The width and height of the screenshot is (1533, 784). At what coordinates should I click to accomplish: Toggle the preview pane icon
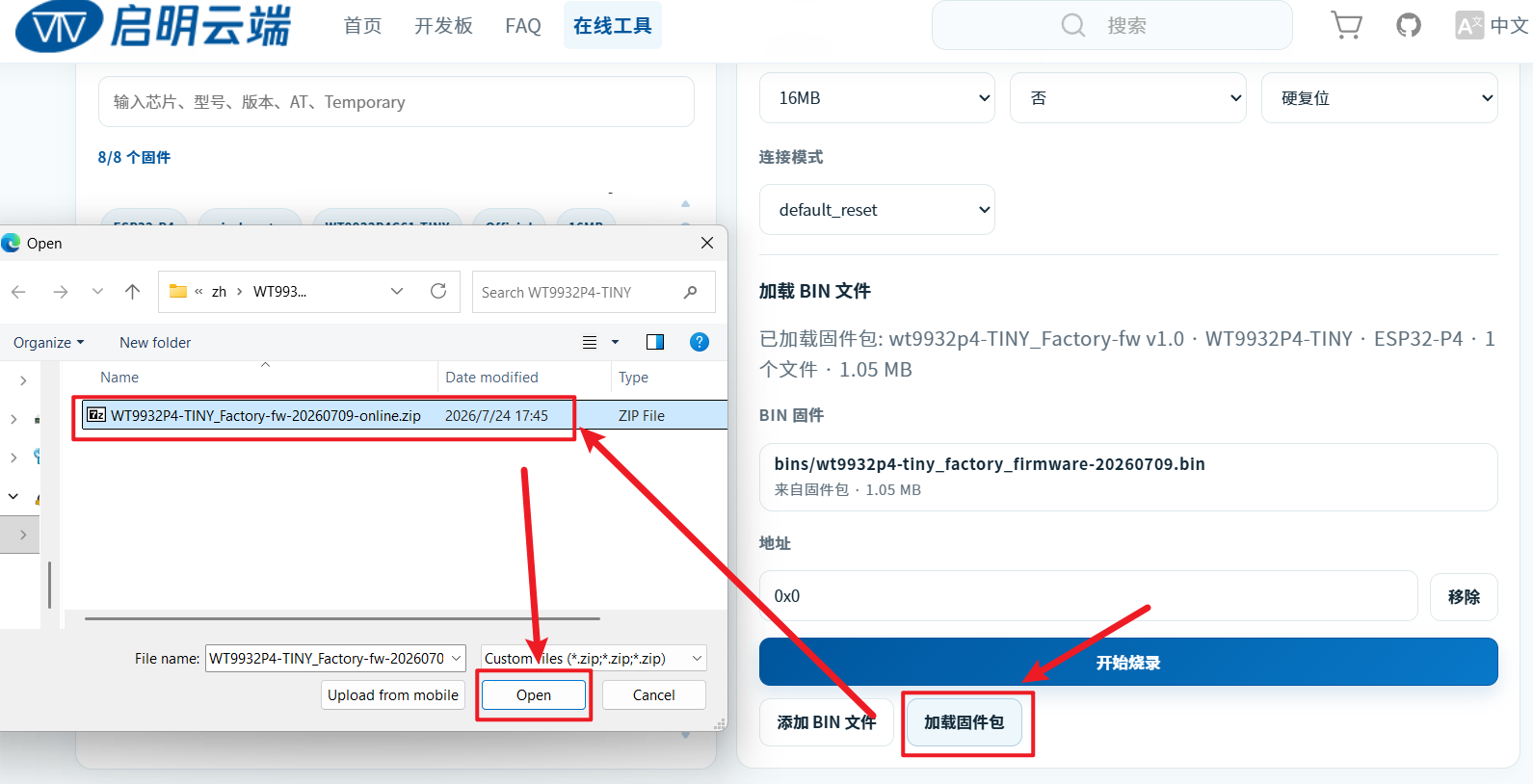click(655, 342)
